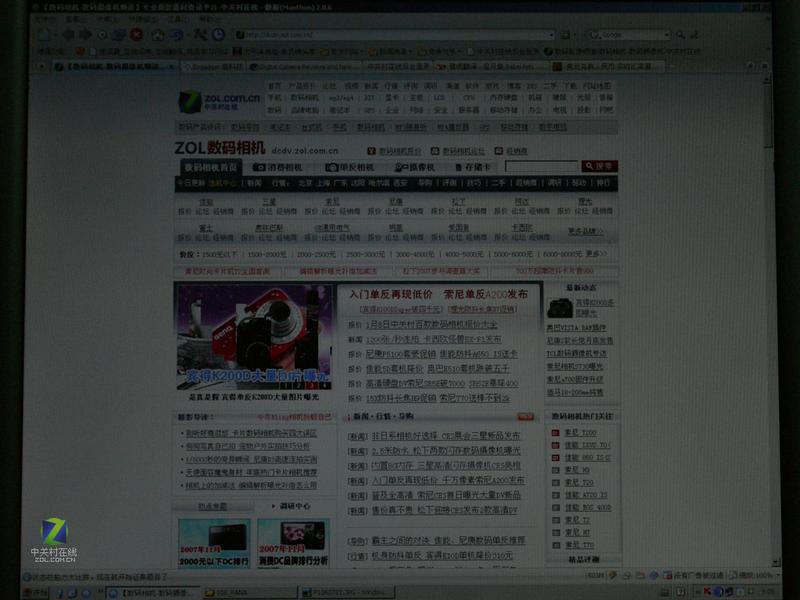Click the 1500-2000元 price range link
The height and width of the screenshot is (600, 800).
[267, 254]
